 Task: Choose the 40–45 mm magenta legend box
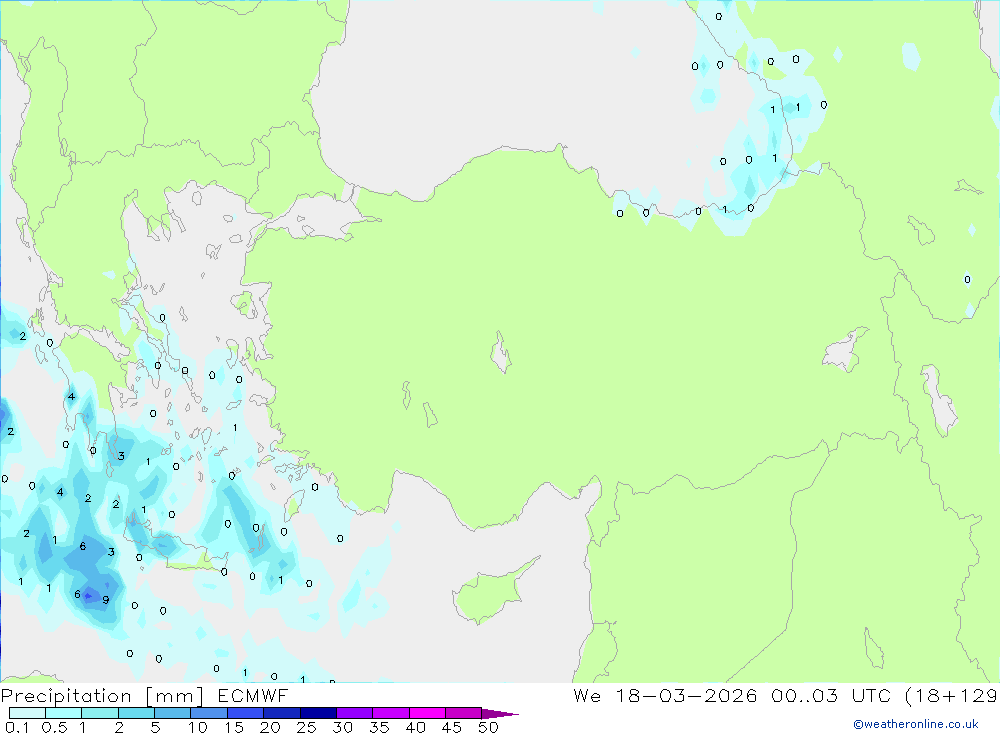pos(427,713)
